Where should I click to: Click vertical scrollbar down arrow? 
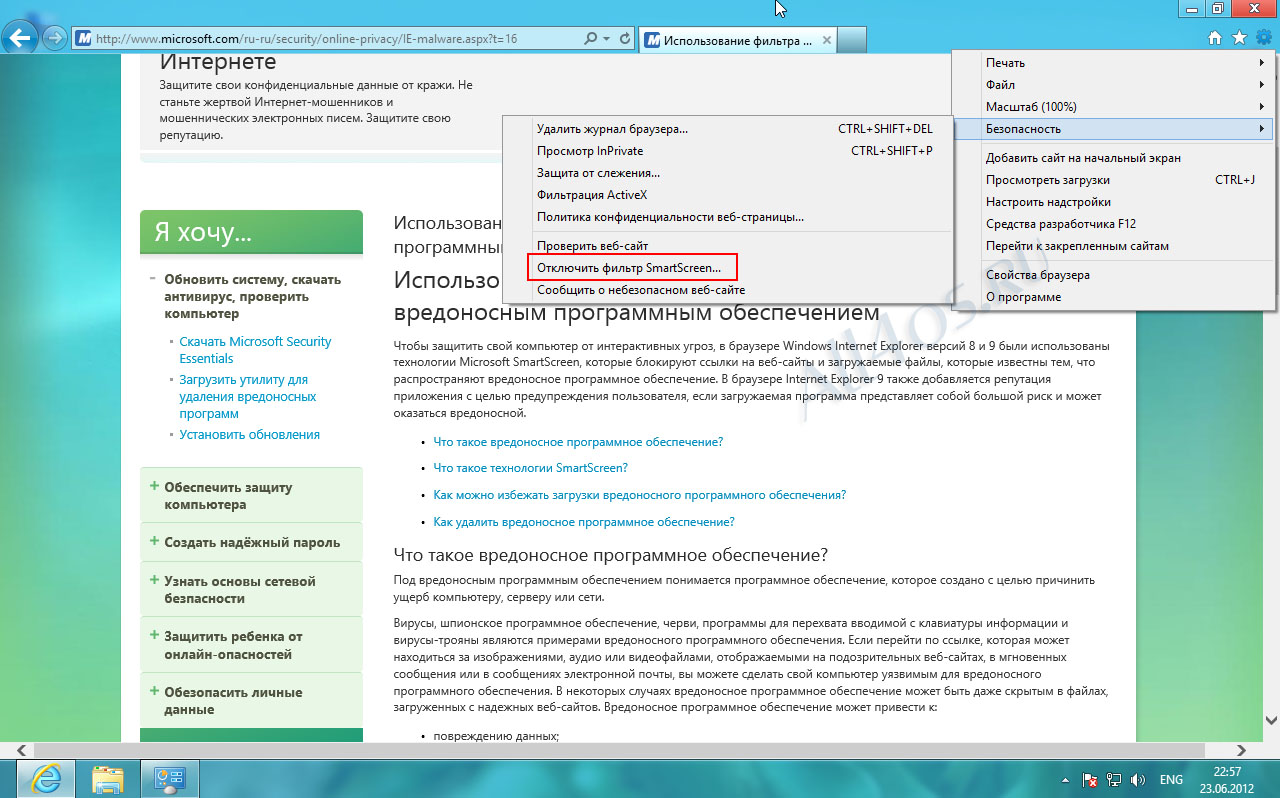click(x=1271, y=720)
